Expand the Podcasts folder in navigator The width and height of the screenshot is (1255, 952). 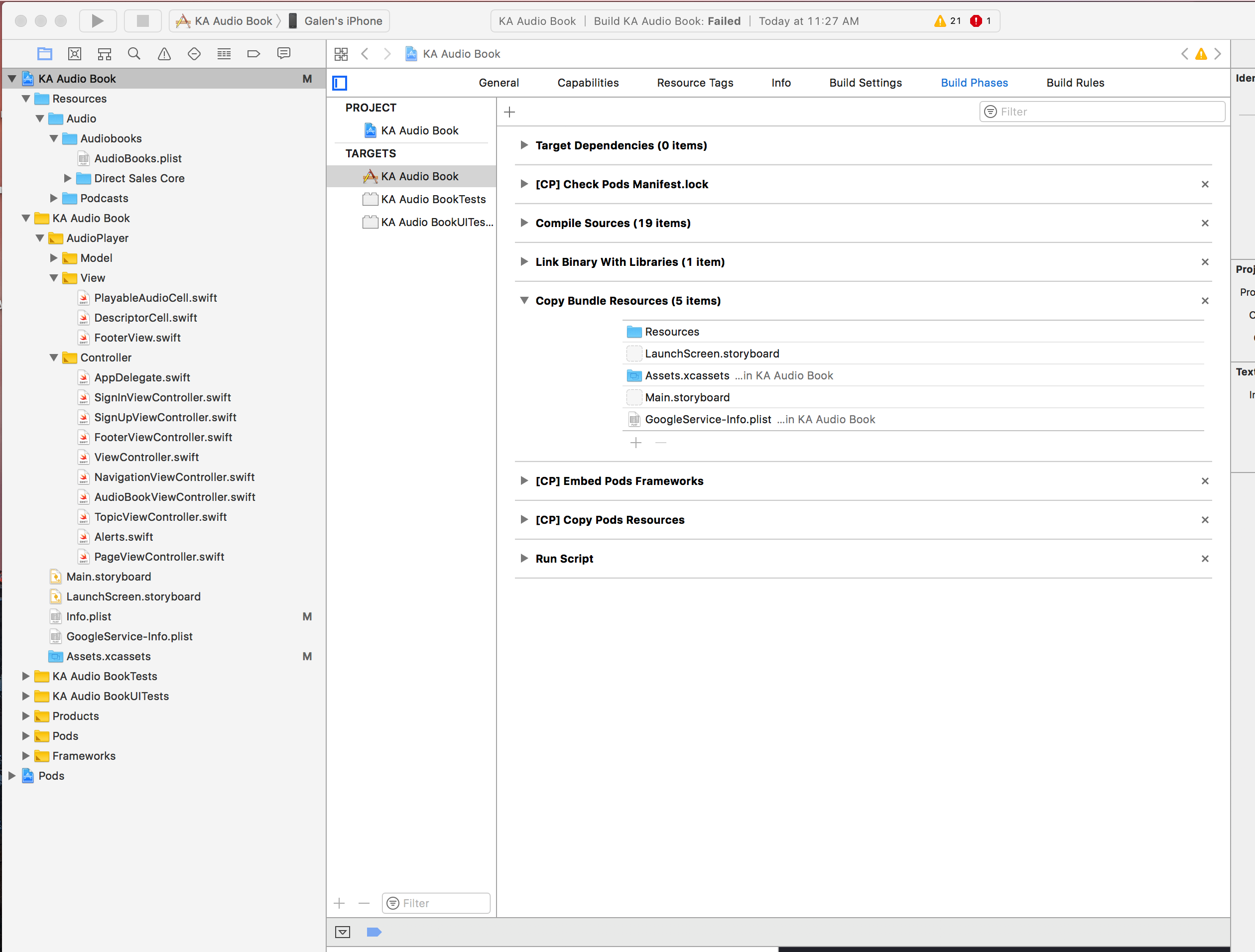[54, 198]
